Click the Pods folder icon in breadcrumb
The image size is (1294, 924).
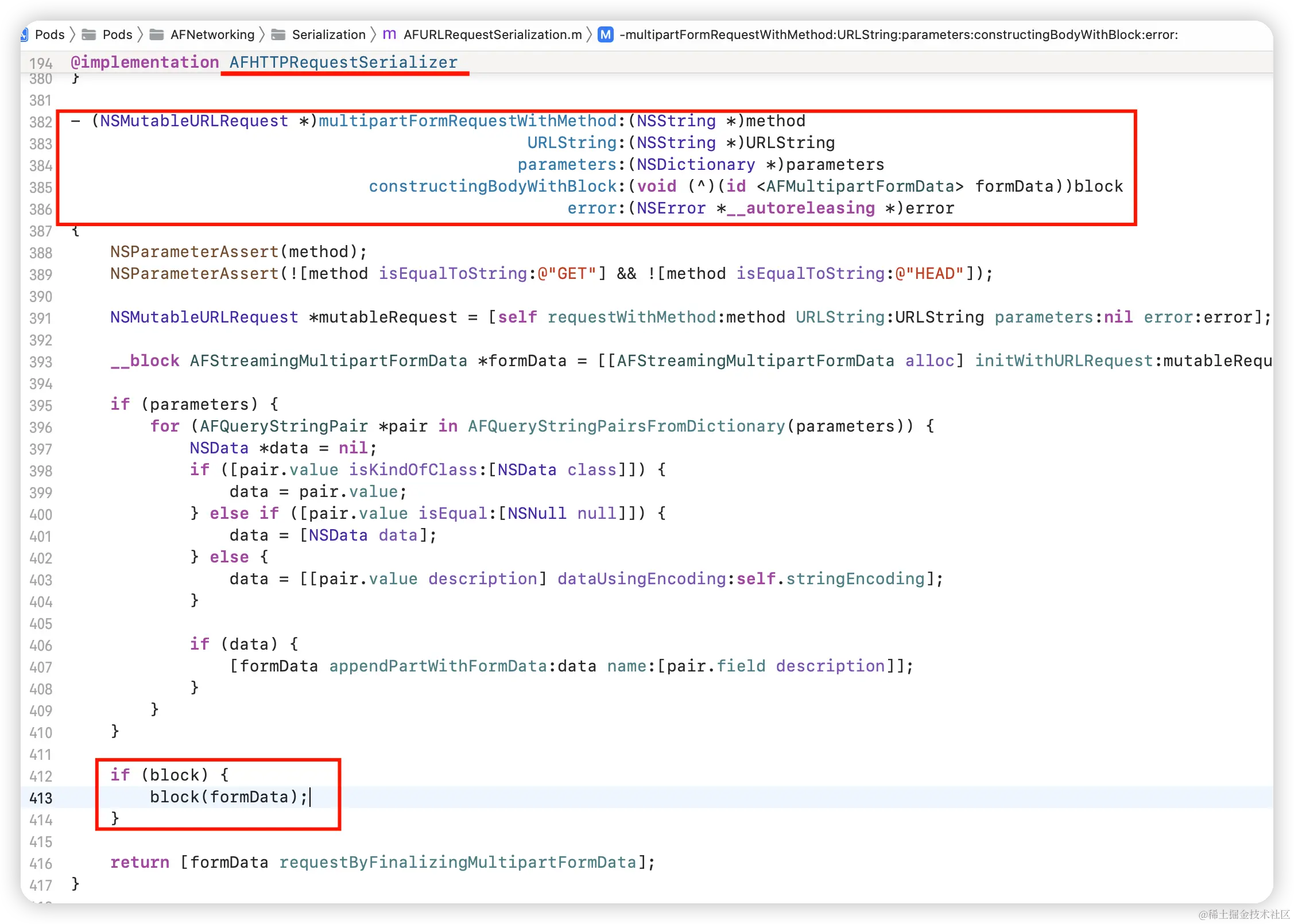click(89, 35)
